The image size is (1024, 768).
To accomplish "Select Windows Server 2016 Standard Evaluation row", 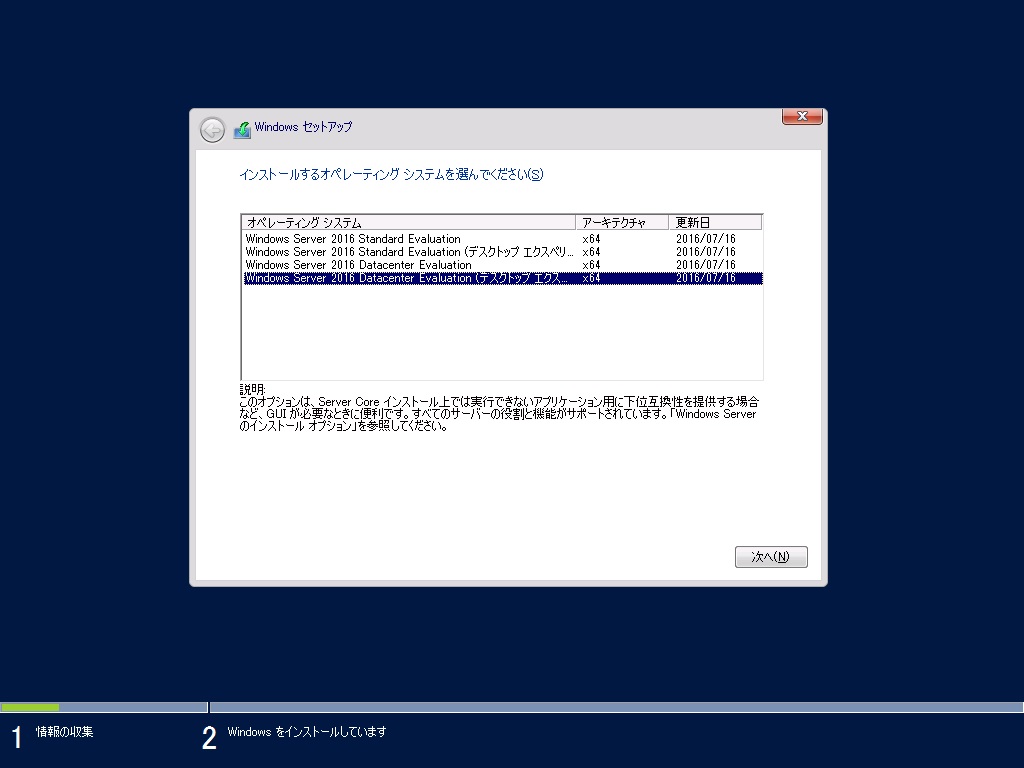I will coord(502,239).
